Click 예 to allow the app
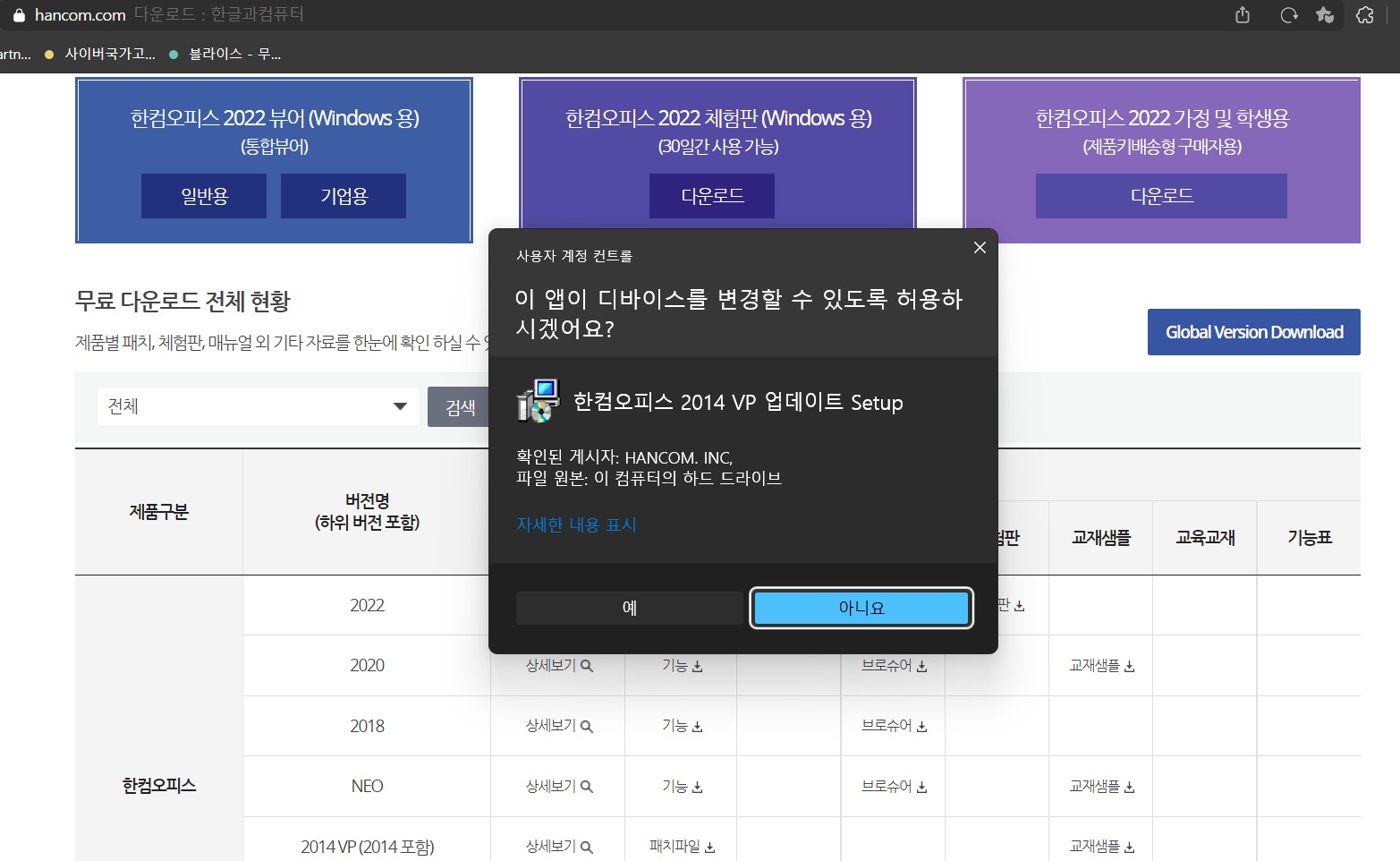1400x861 pixels. 630,608
